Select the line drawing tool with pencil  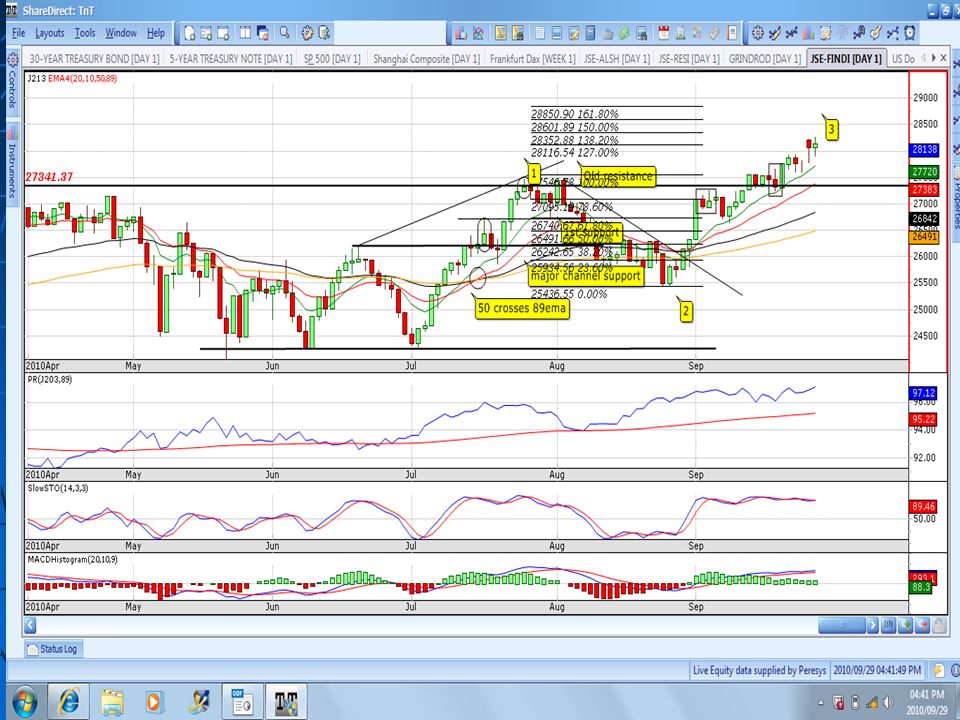tap(775, 33)
